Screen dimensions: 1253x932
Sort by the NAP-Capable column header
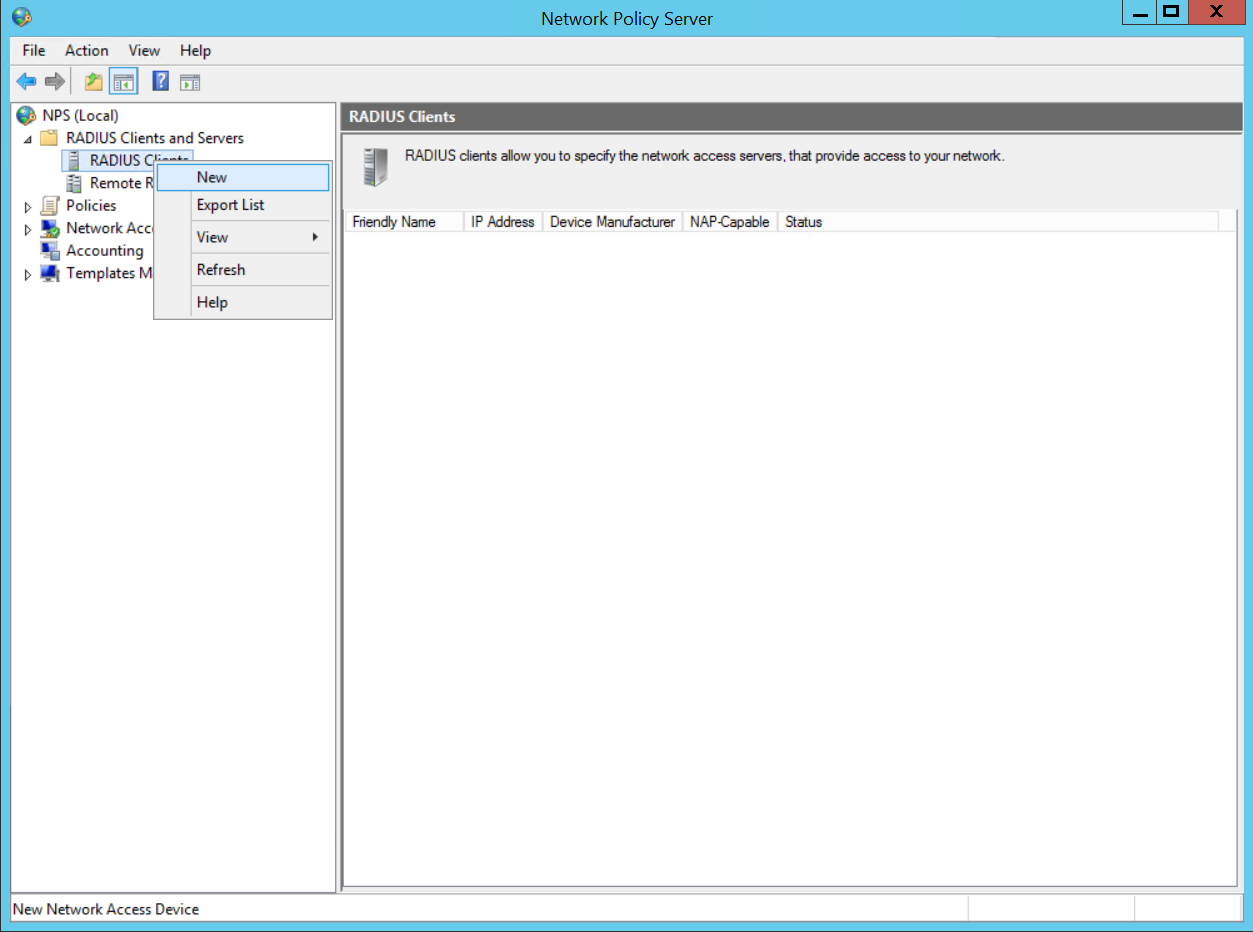730,222
